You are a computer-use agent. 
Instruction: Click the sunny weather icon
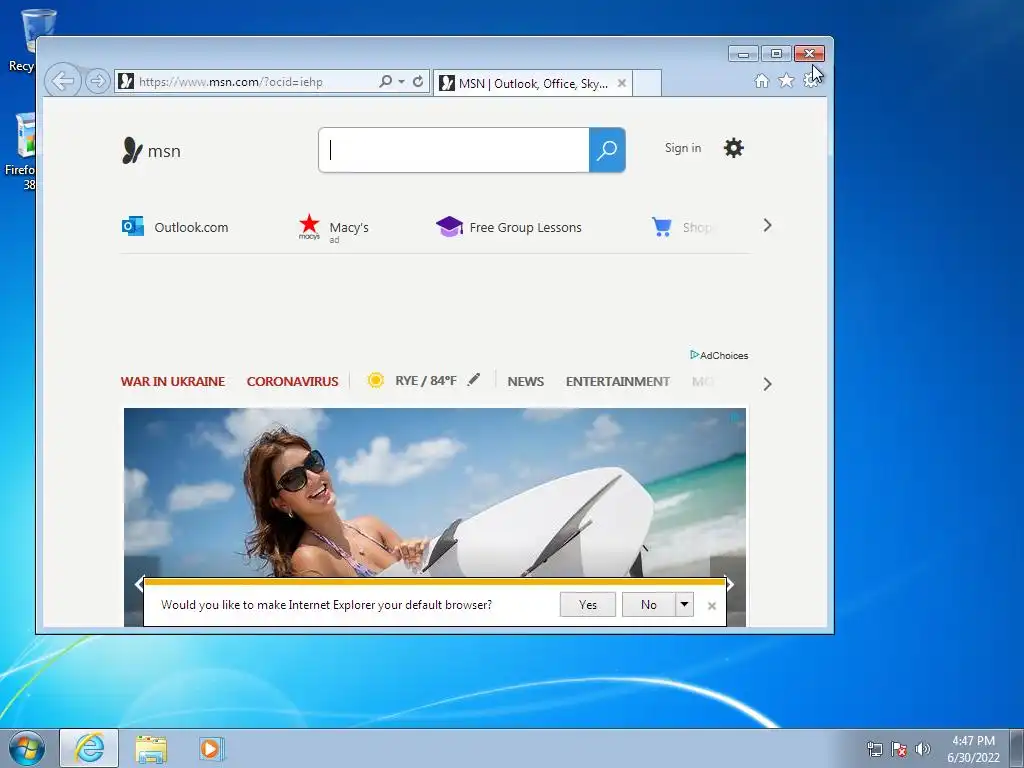point(376,380)
